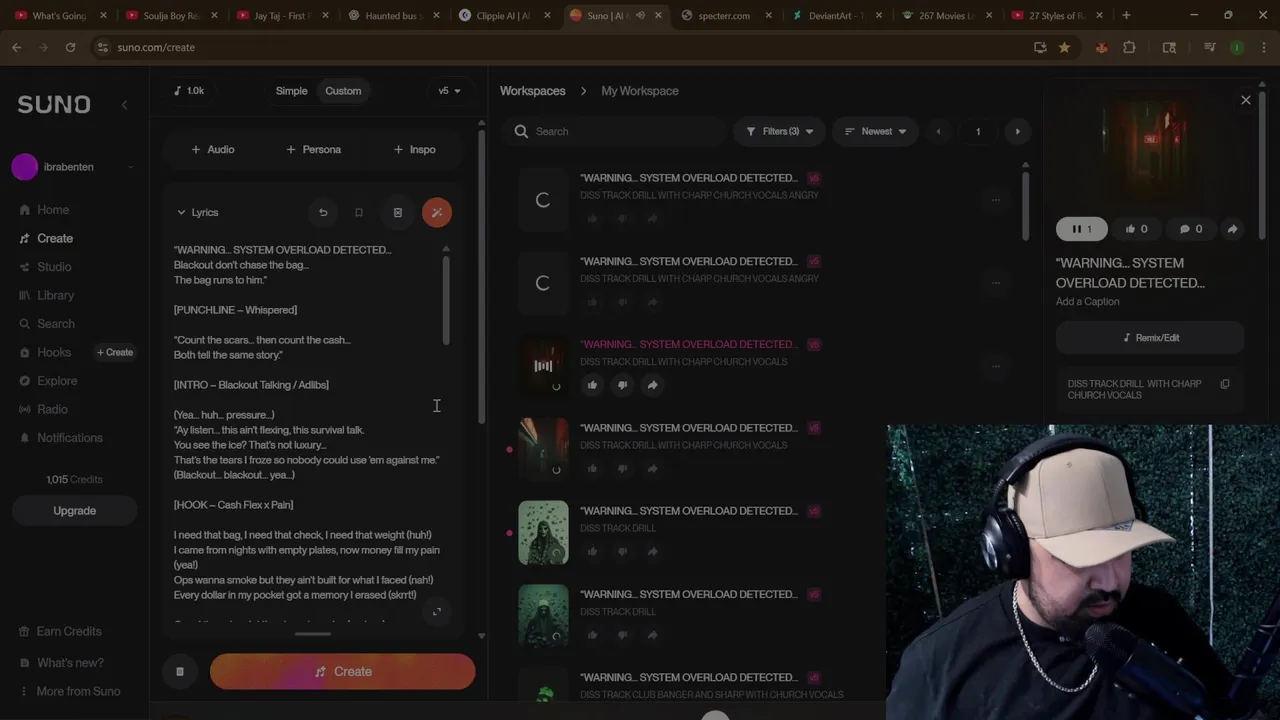Screen dimensions: 1280x720
Task: Add Audio with the + Audio button
Action: 212,149
